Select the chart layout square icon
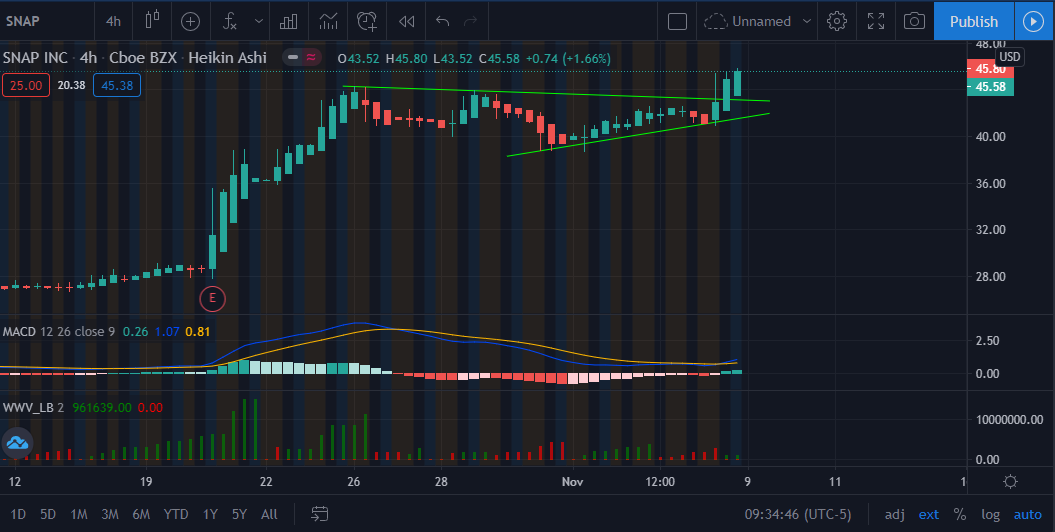Screen dimensions: 1055x532 click(677, 22)
